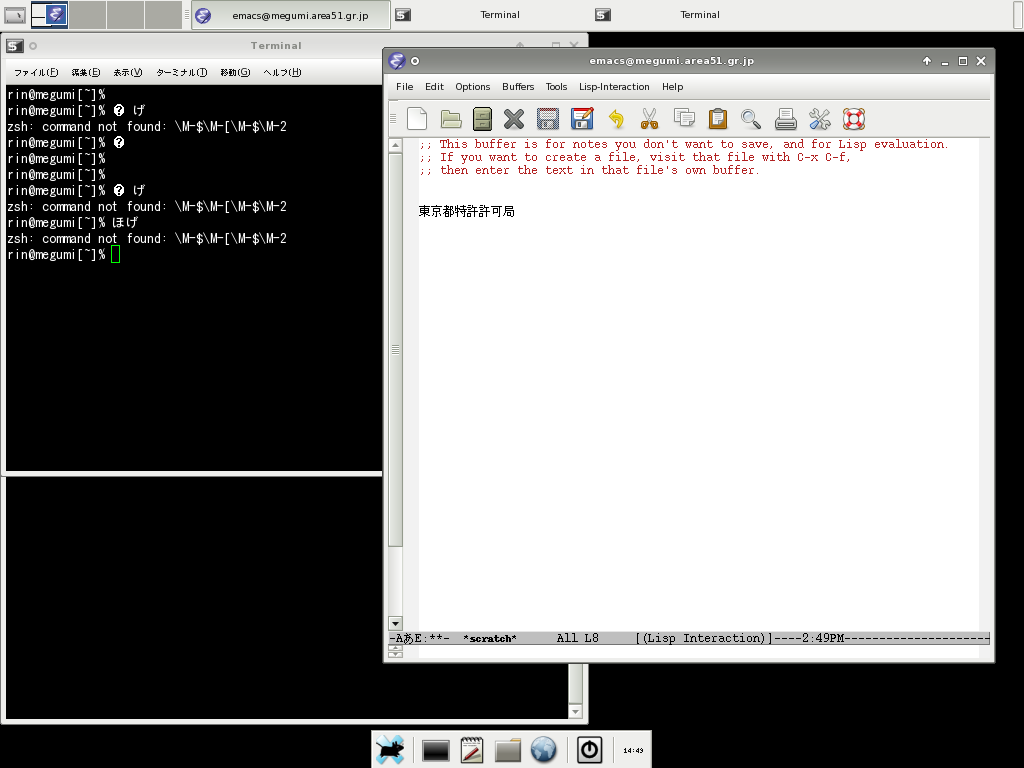Image resolution: width=1024 pixels, height=768 pixels.
Task: Click the Terminal window menu icon in titlebar
Action: pos(14,46)
